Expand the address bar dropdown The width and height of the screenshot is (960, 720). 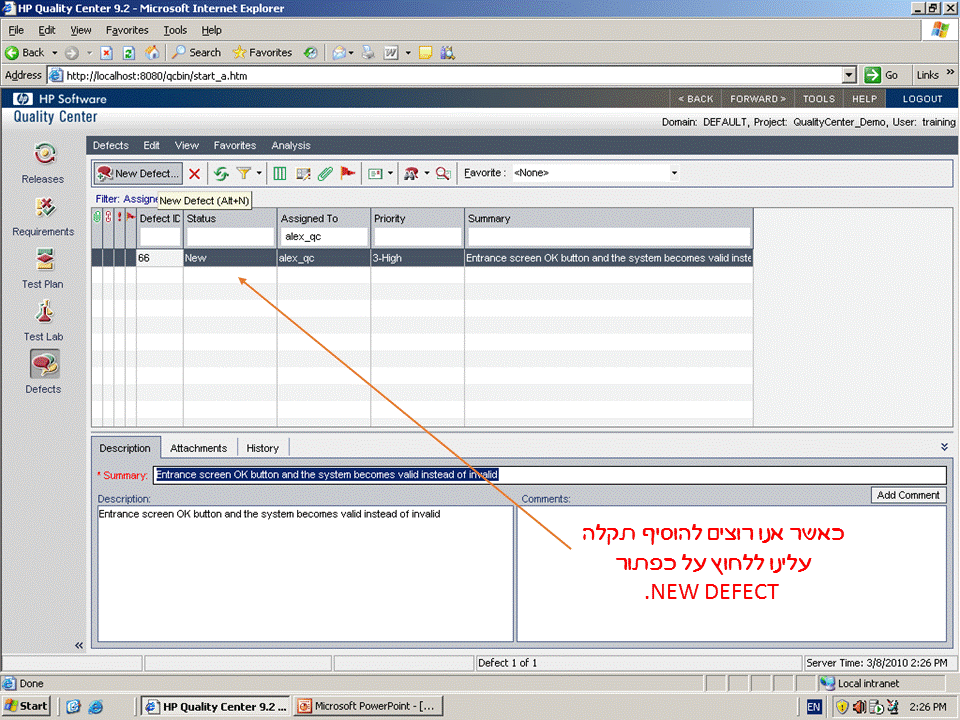tap(849, 75)
